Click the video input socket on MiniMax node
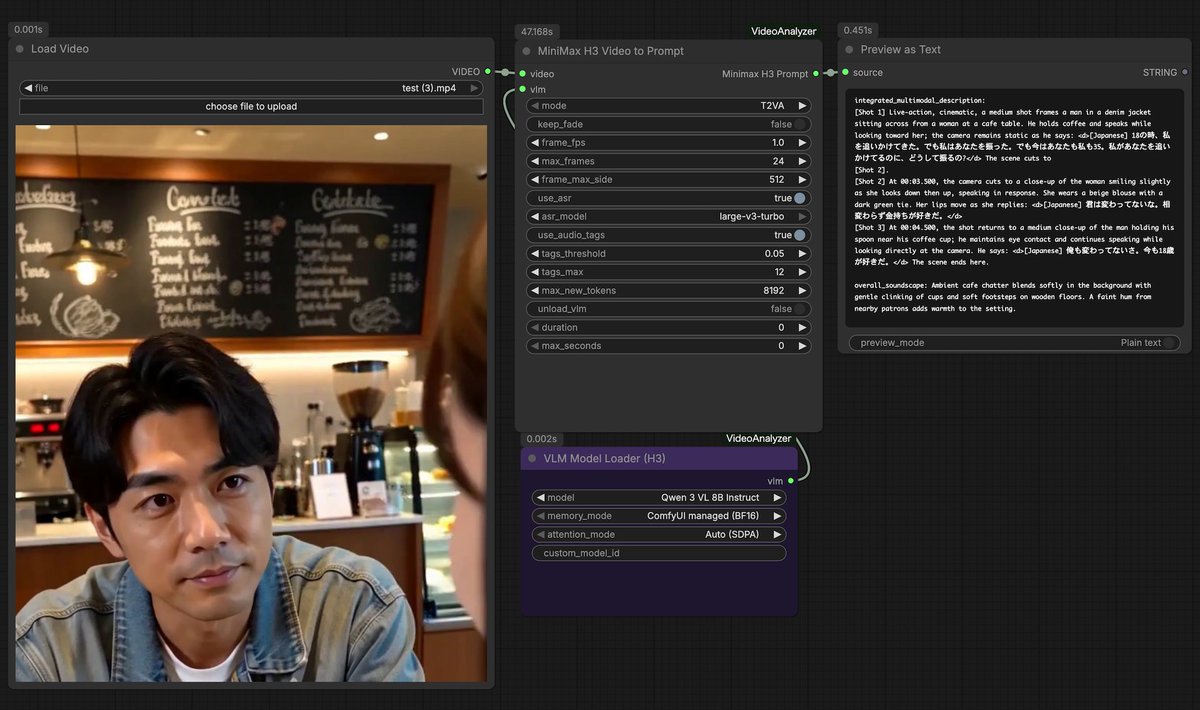Image resolution: width=1200 pixels, height=710 pixels. (522, 73)
